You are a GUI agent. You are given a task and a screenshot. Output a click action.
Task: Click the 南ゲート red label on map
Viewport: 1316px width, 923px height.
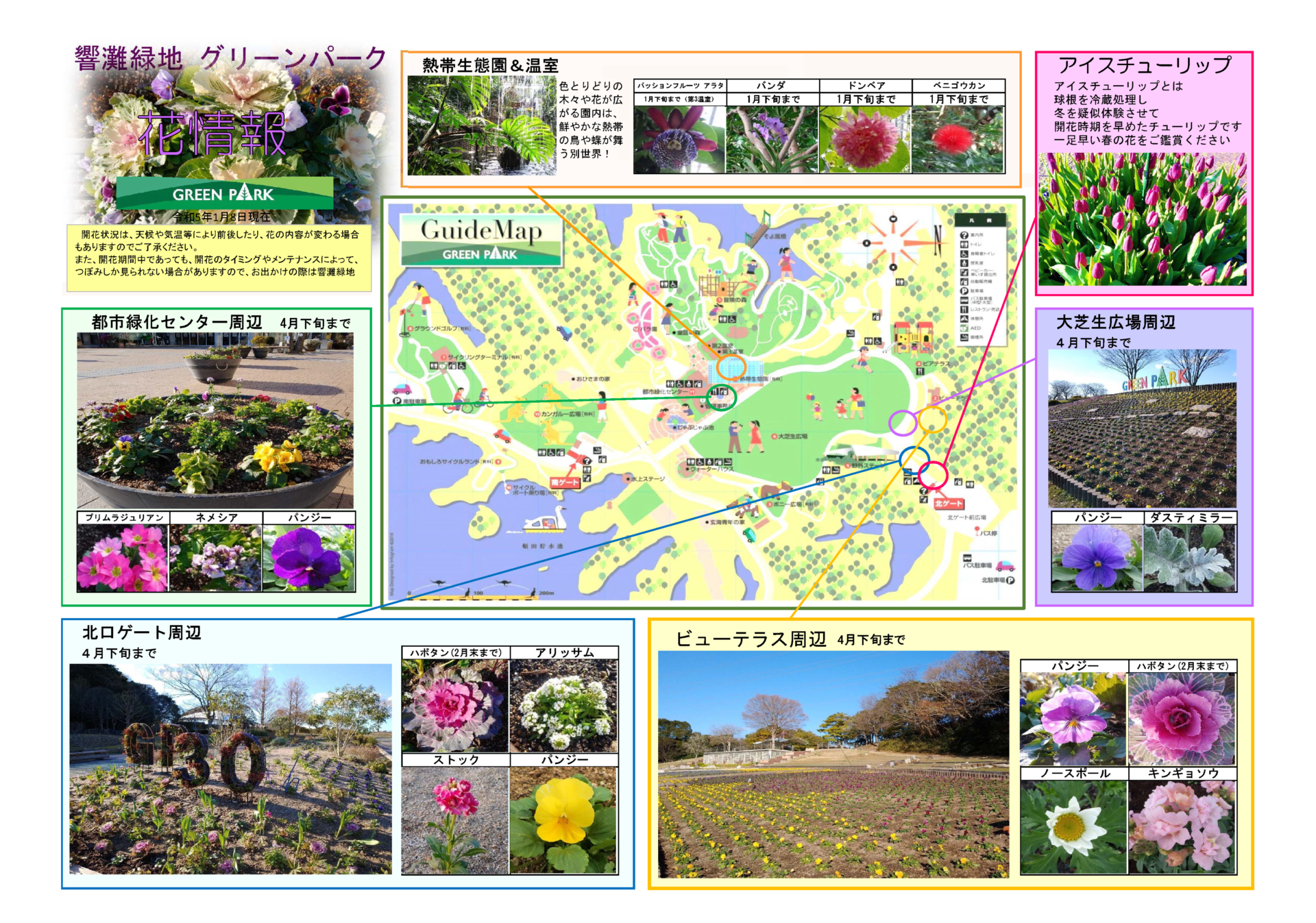pos(565,482)
